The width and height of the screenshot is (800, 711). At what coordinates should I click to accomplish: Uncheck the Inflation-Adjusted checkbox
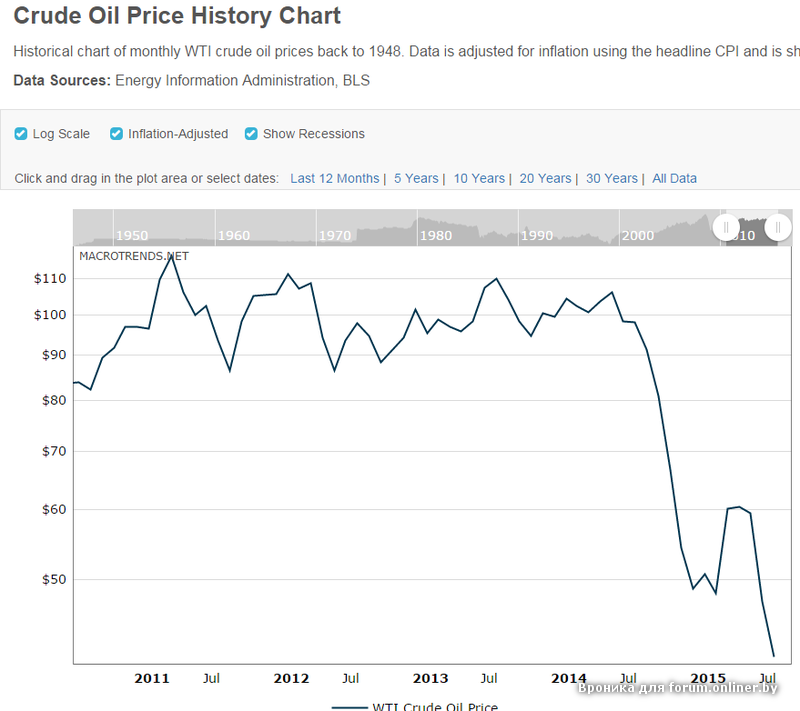pos(116,134)
